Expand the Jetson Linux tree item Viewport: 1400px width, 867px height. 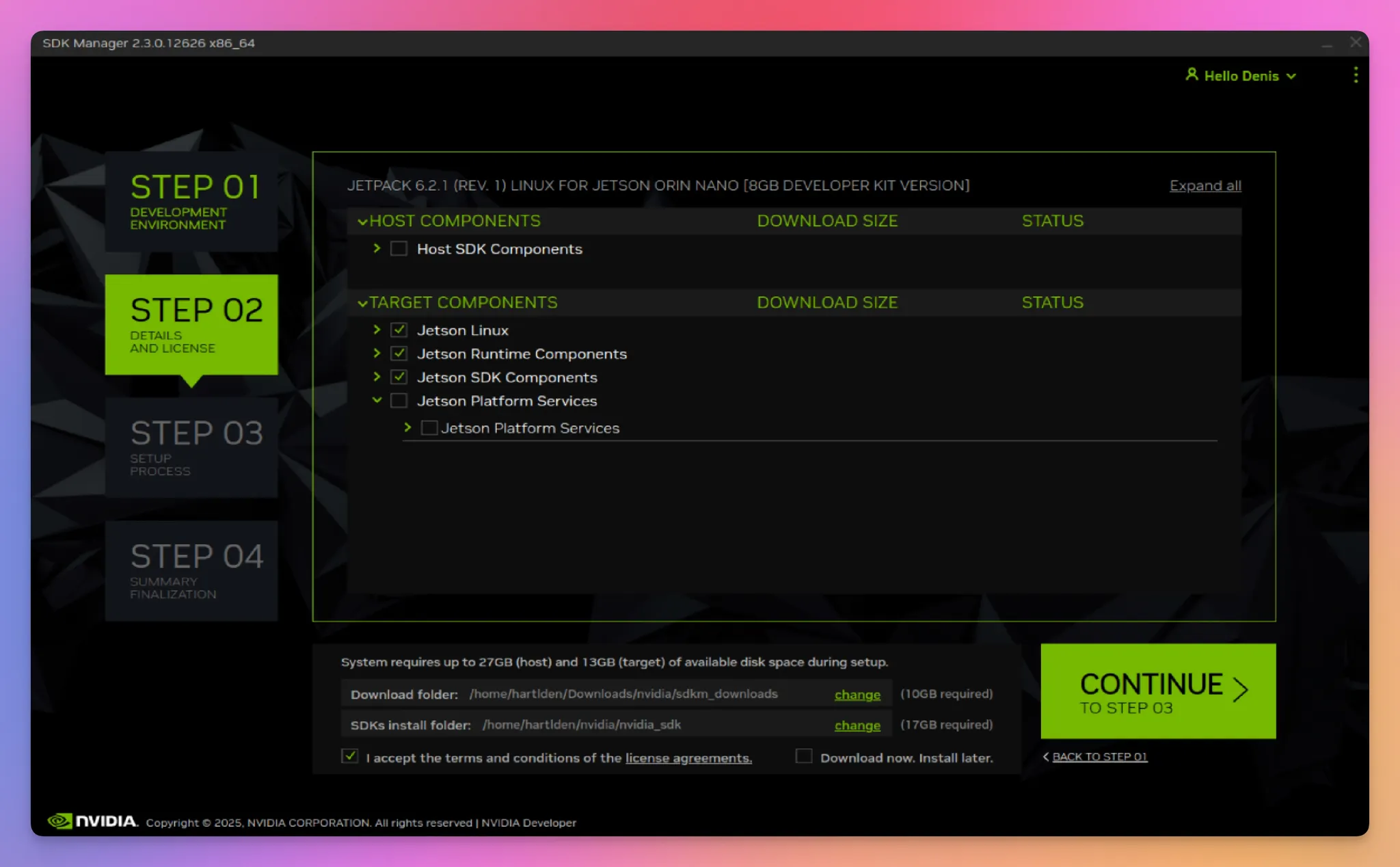377,330
